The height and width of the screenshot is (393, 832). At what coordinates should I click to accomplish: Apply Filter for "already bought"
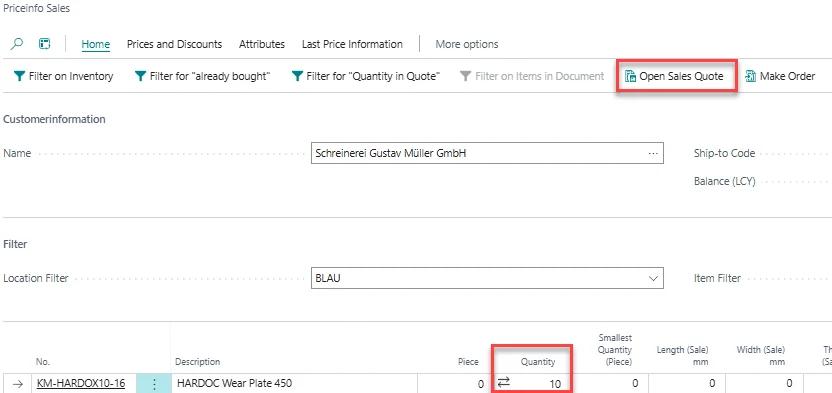click(x=202, y=76)
